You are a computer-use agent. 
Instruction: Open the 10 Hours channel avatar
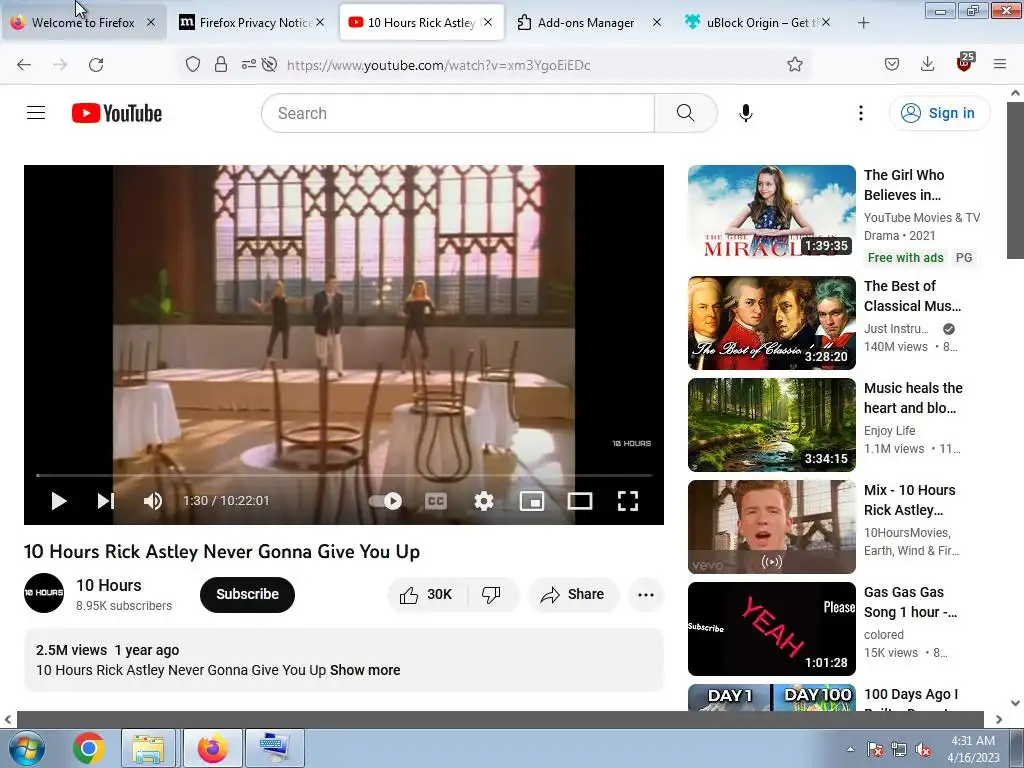point(44,593)
